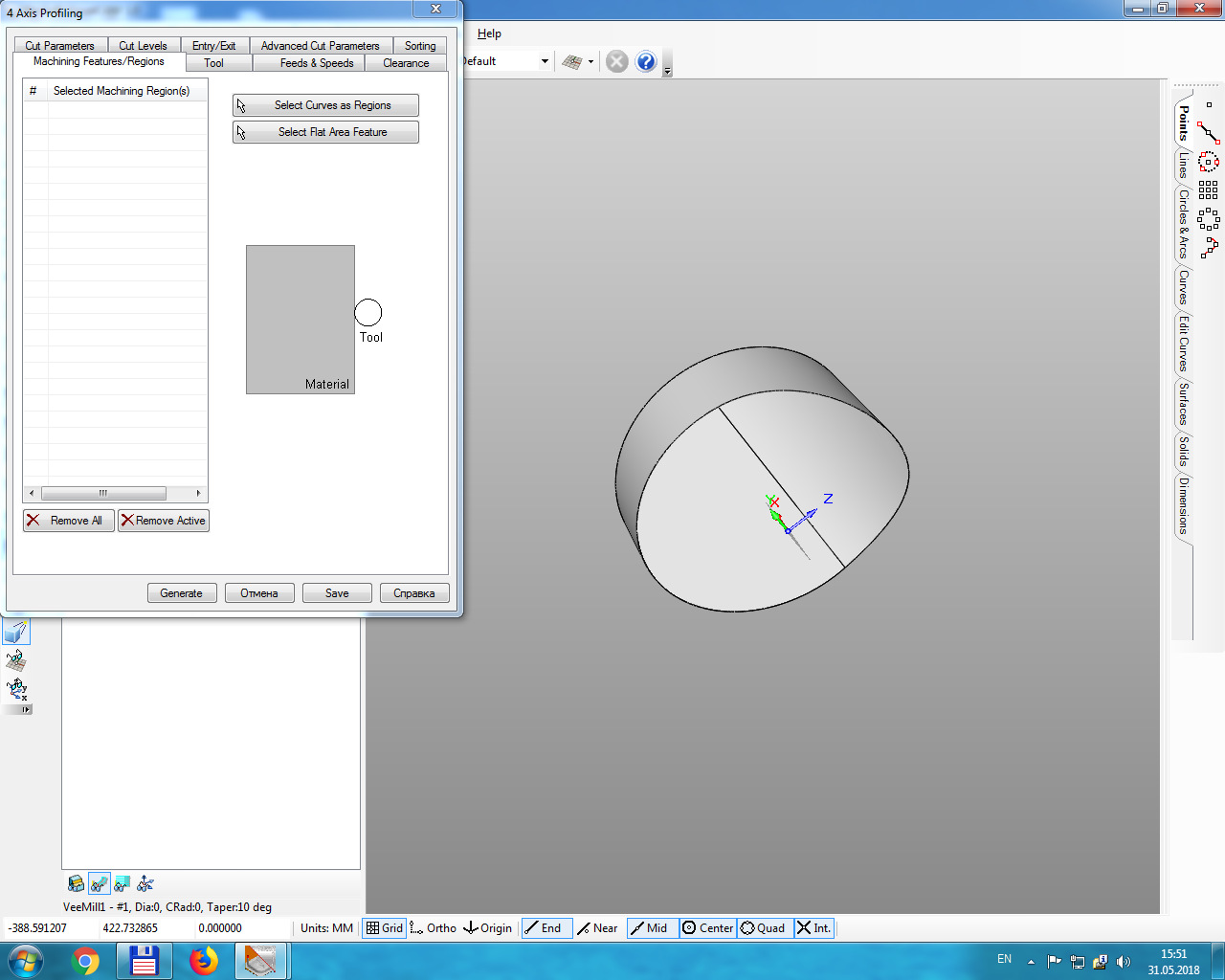Screen dimensions: 1225x980
Task: Choose the points-on-circle tool
Action: [1209, 162]
